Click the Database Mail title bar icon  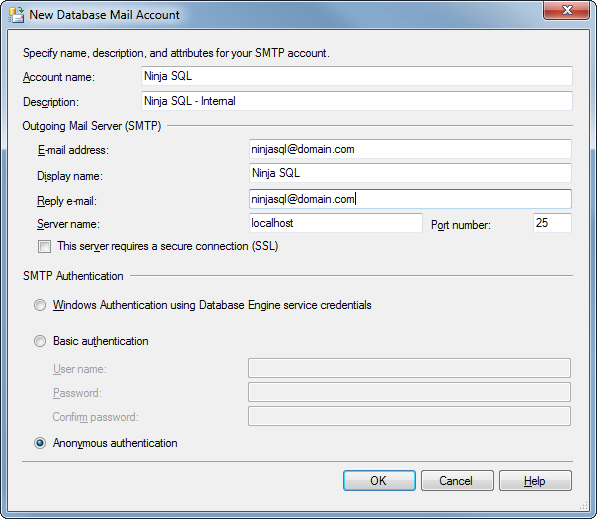[16, 14]
